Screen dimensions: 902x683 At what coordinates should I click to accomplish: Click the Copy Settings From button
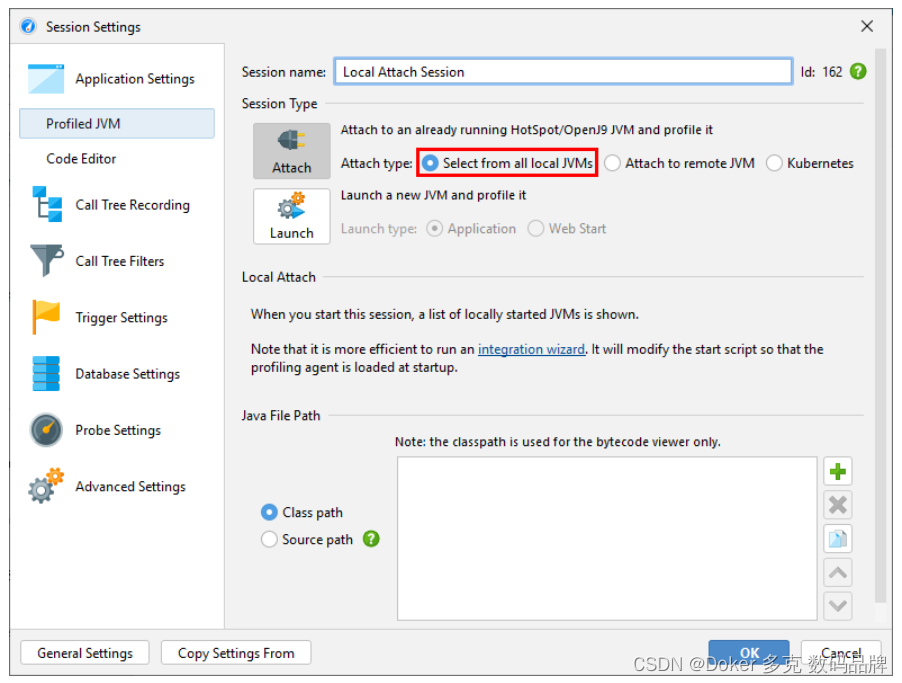(x=235, y=653)
